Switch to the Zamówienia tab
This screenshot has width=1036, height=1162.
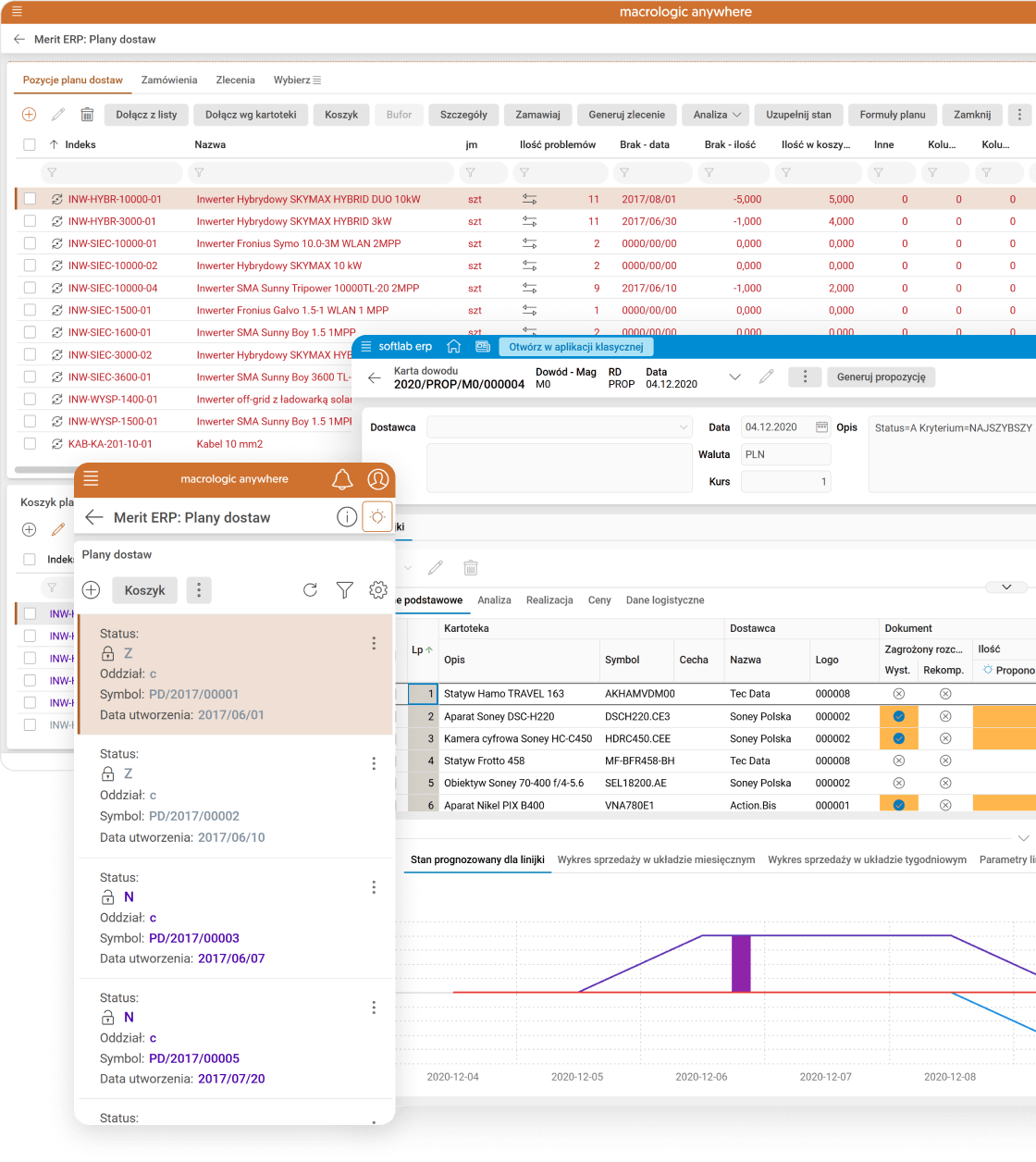pos(169,80)
